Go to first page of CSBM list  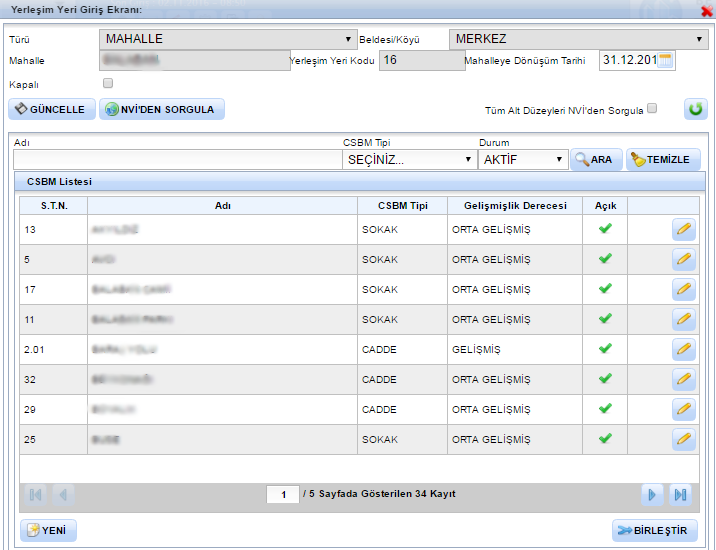(35, 495)
